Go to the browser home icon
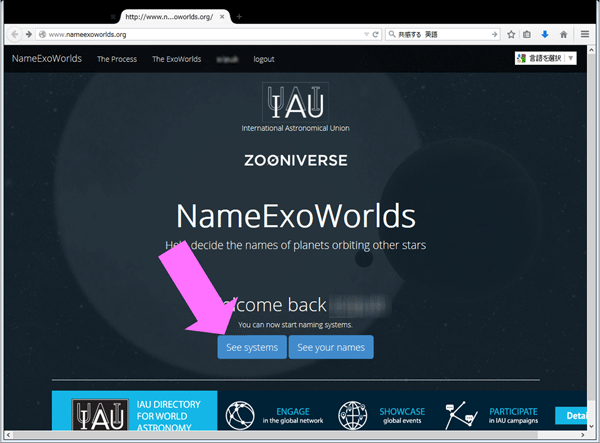The height and width of the screenshot is (443, 600). pyautogui.click(x=563, y=34)
